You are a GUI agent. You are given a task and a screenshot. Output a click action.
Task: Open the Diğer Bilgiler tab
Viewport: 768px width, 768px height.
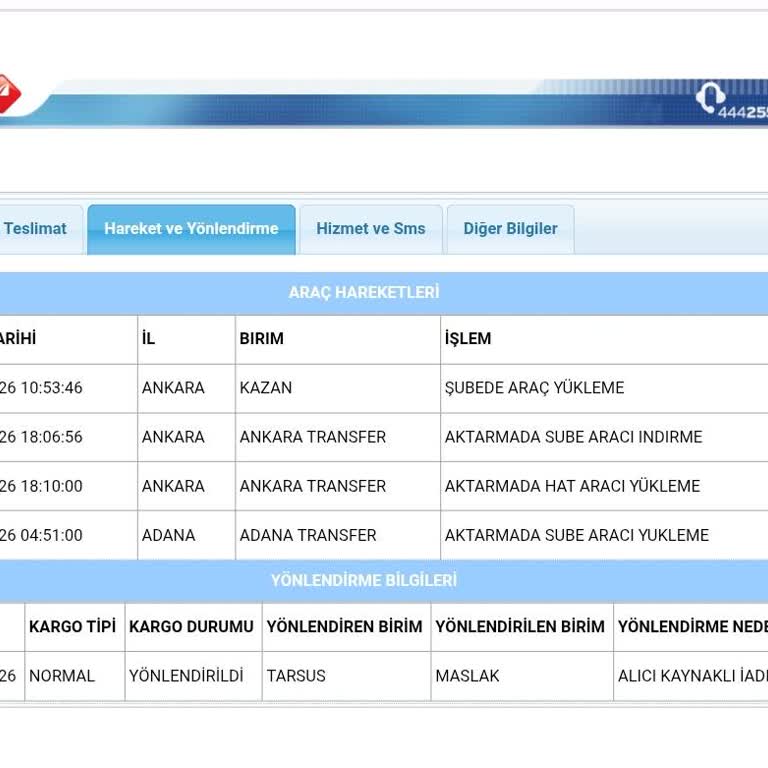[510, 229]
